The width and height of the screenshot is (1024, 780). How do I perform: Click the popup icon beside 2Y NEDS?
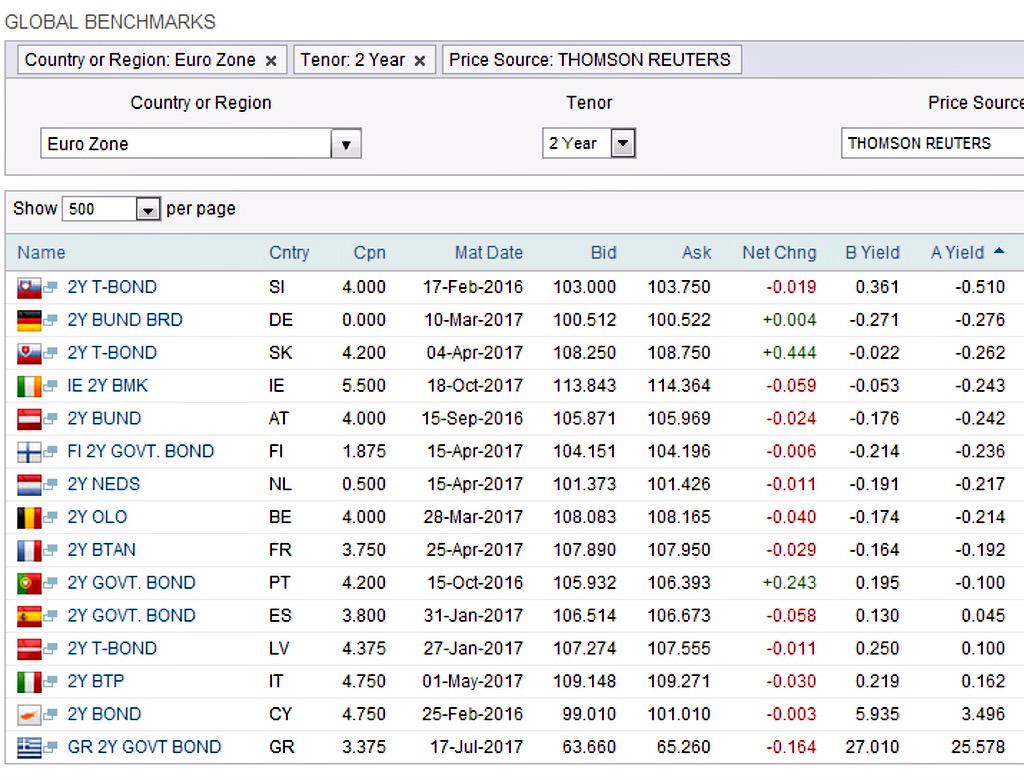50,485
